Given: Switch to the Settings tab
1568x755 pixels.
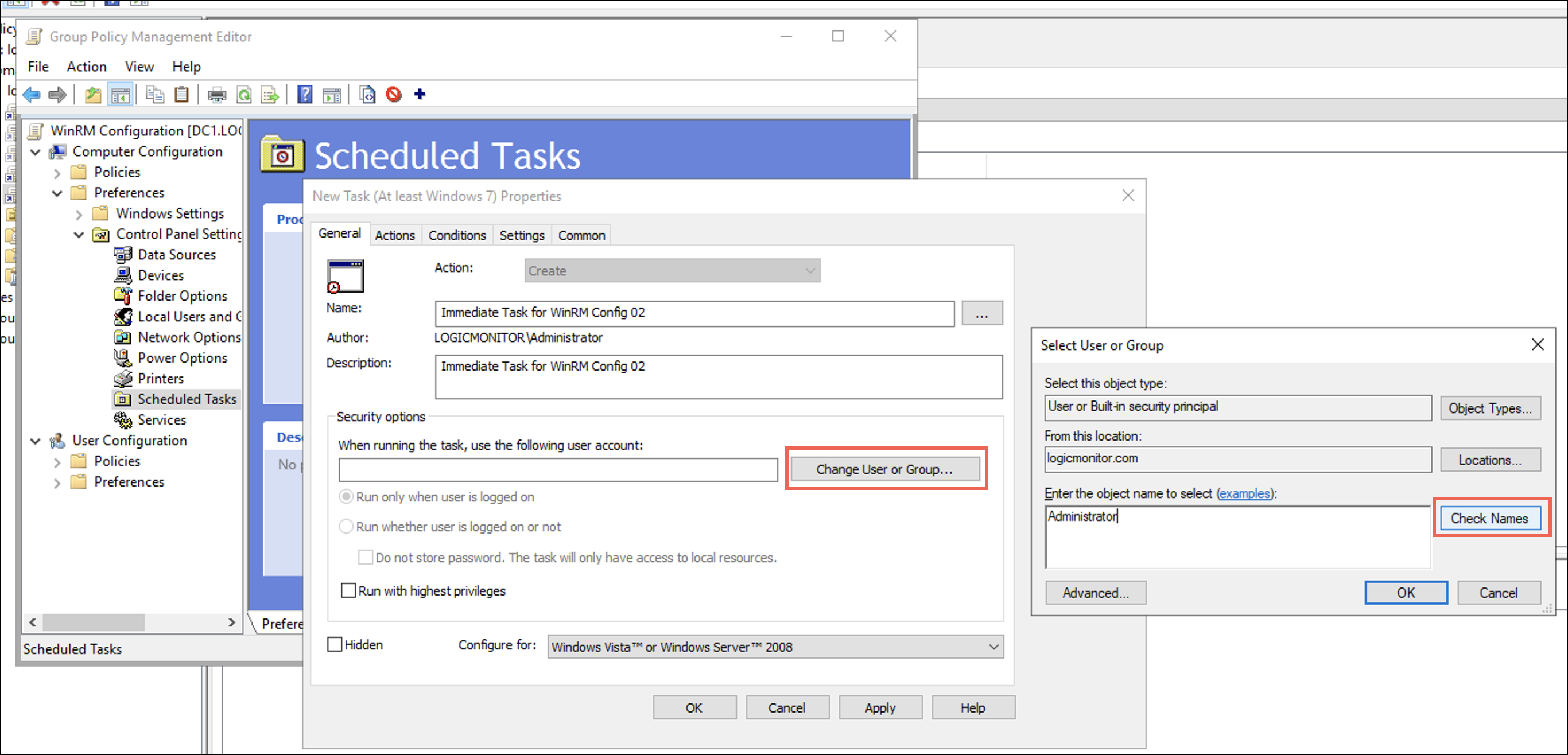Looking at the screenshot, I should [x=522, y=235].
